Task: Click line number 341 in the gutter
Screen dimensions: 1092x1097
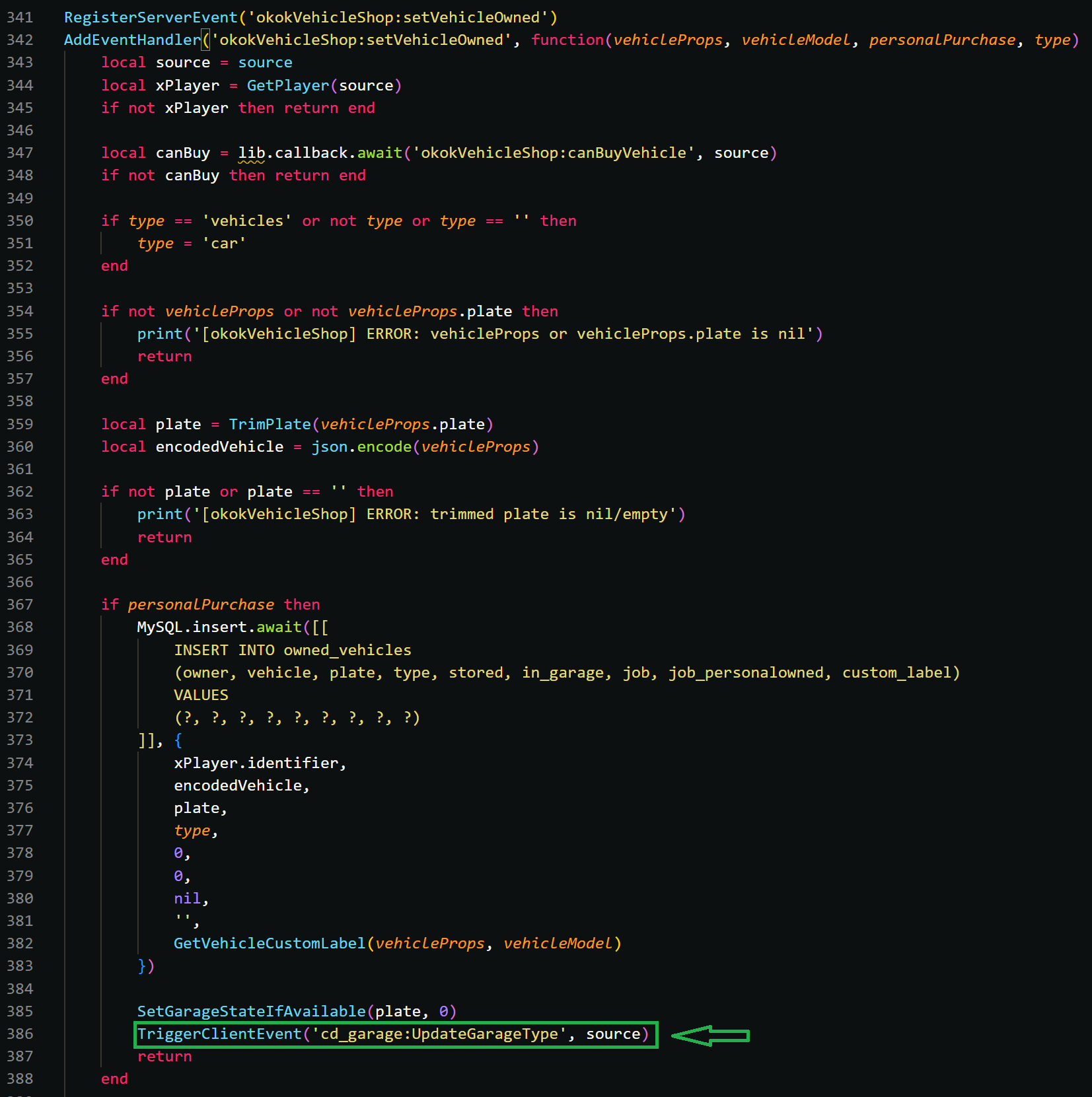Action: [x=20, y=17]
